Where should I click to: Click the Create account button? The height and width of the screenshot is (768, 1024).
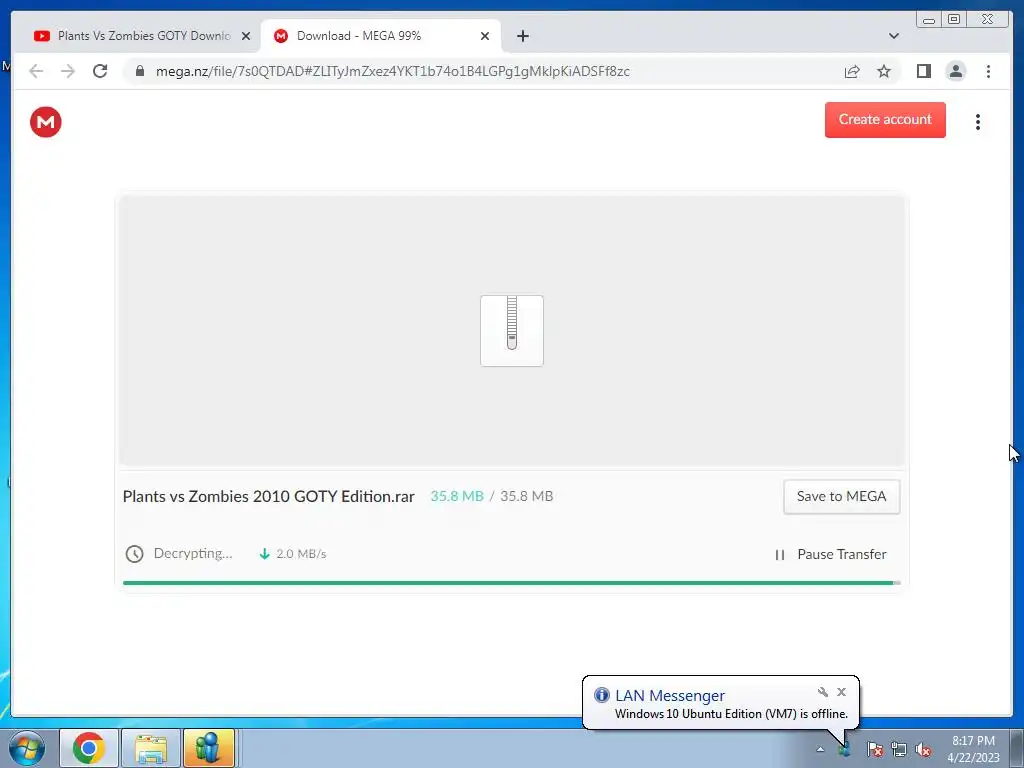885,120
